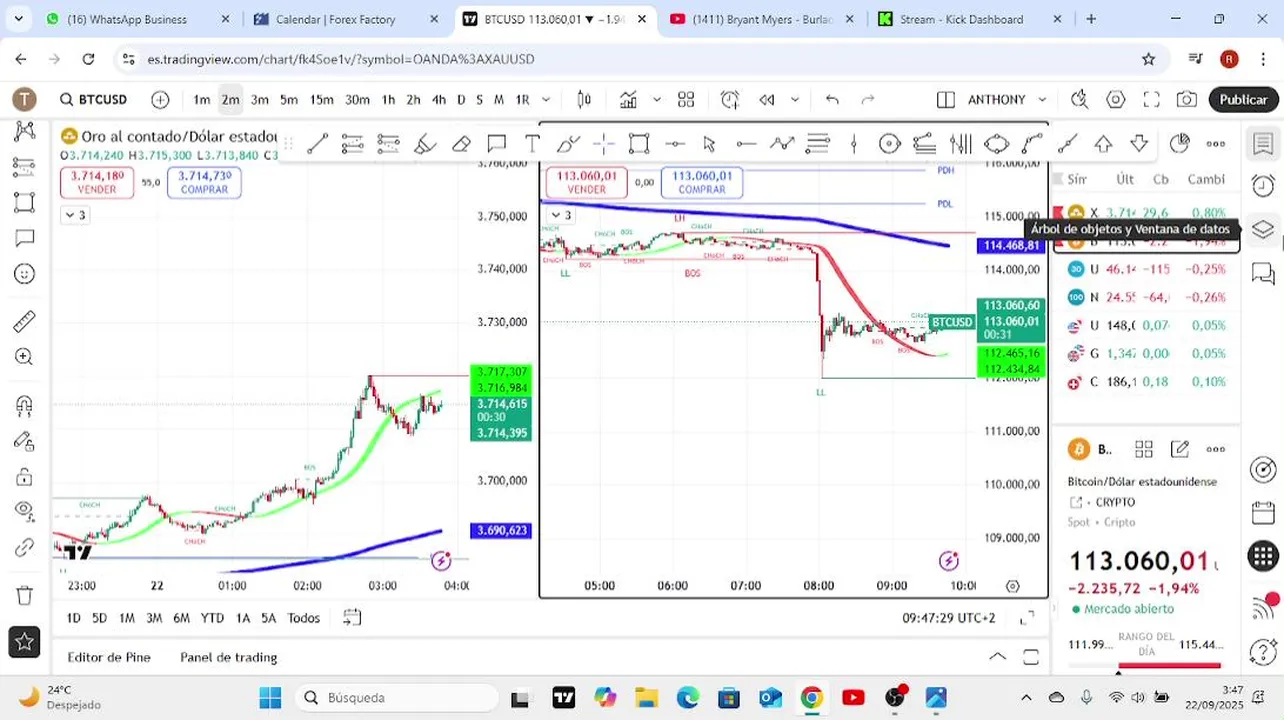
Task: Select the 1D date range
Action: click(73, 618)
